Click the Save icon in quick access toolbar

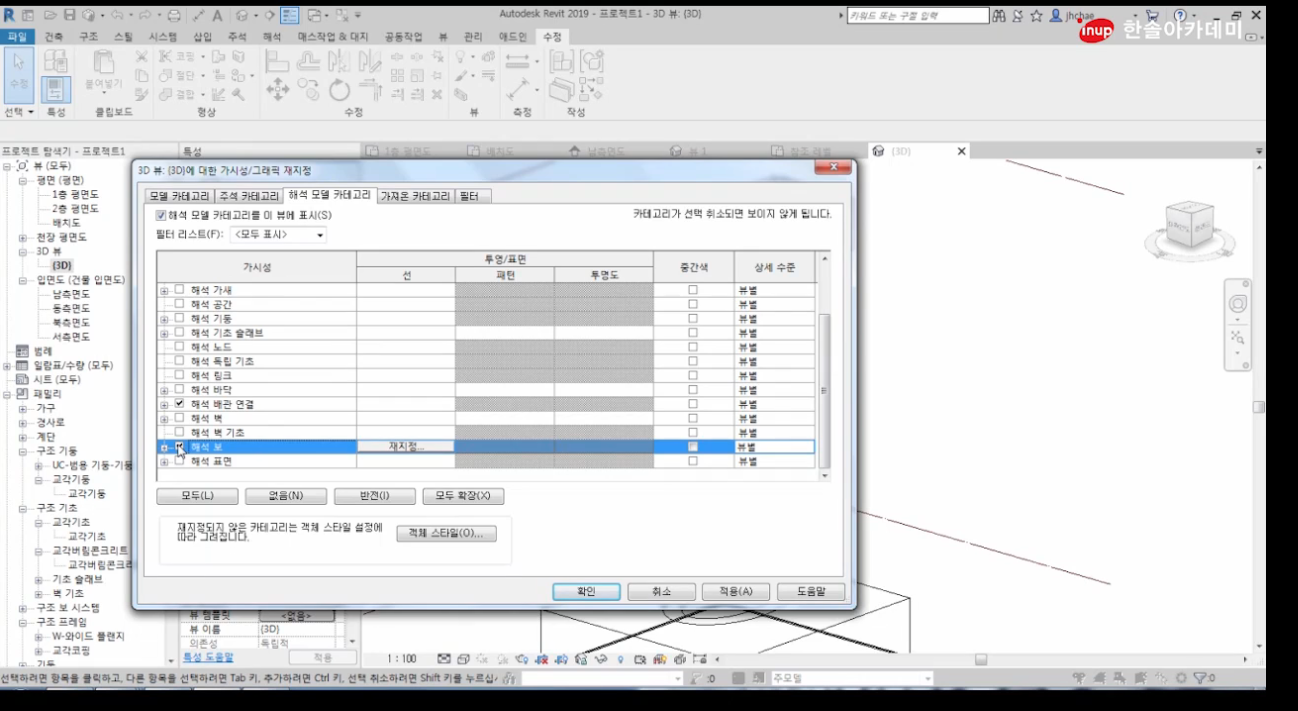click(x=69, y=16)
